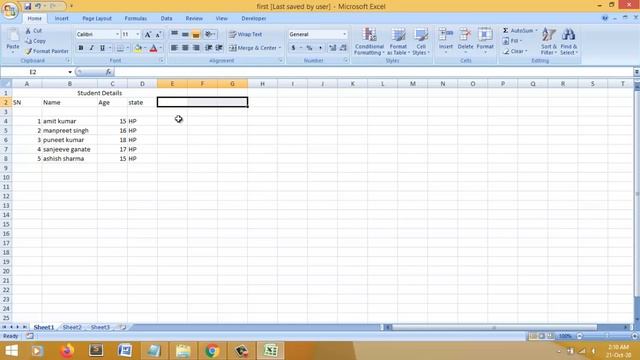Open Cell Styles gallery
Viewport: 640px width, 360px height.
click(x=421, y=41)
